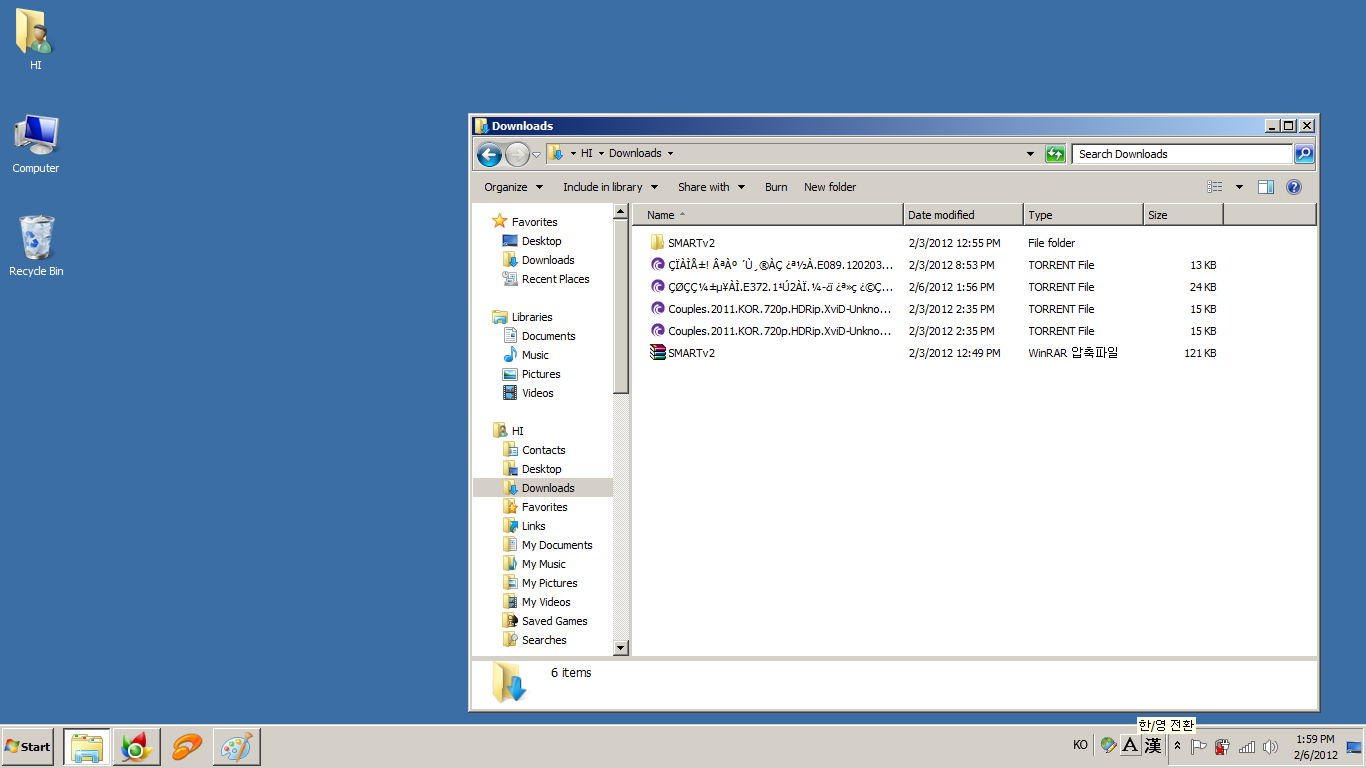This screenshot has height=768, width=1366.
Task: Click Burn in the toolbar
Action: click(x=776, y=187)
